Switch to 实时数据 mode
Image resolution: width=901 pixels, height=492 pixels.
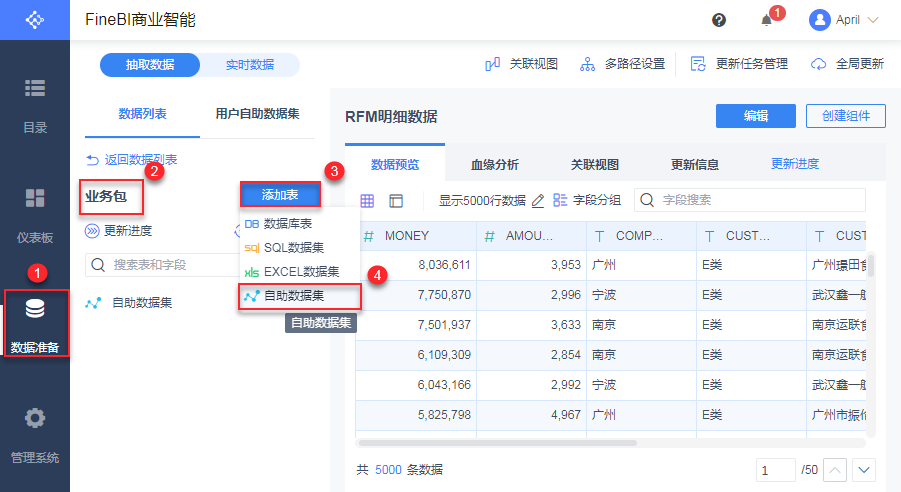click(x=249, y=65)
